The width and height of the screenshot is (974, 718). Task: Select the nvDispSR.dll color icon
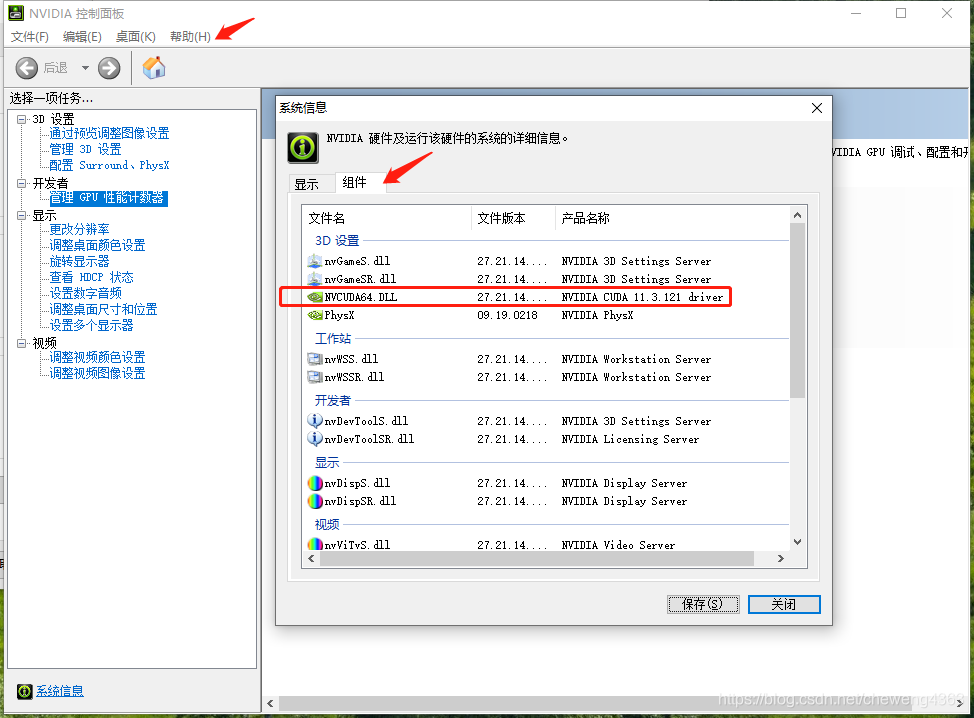[x=315, y=501]
